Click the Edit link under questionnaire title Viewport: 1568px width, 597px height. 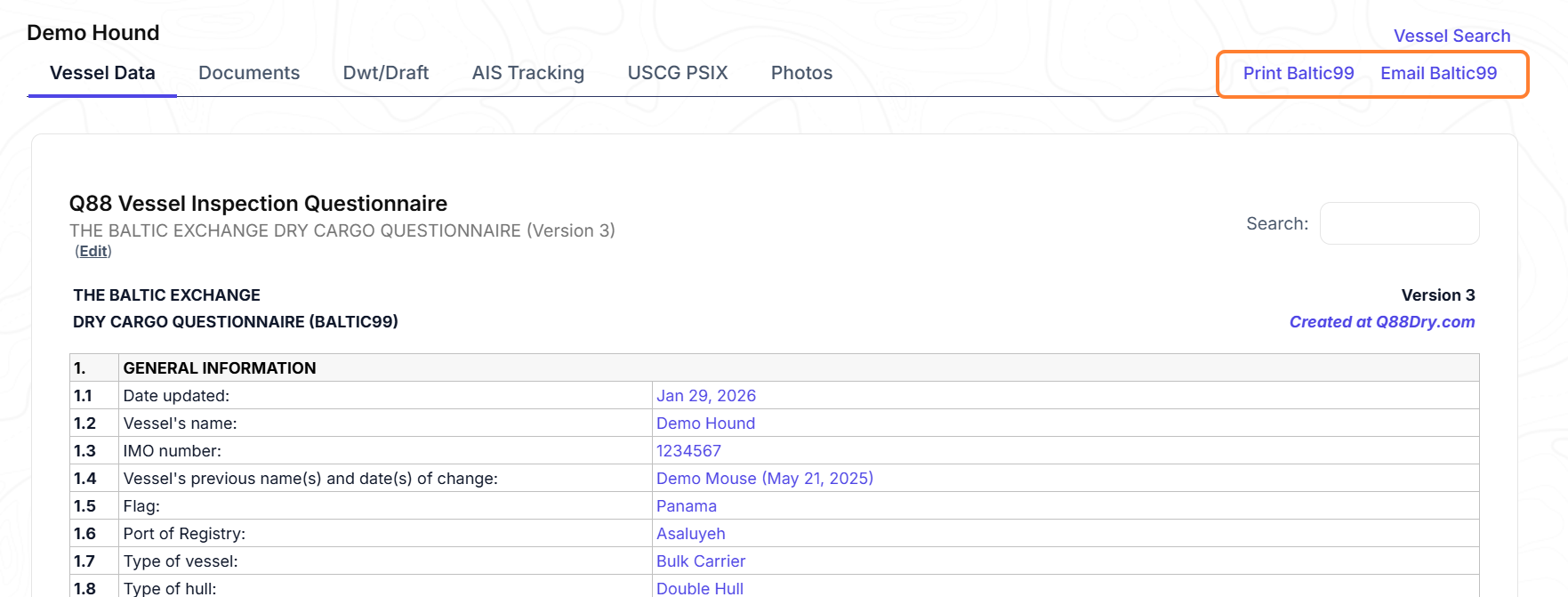tap(93, 251)
